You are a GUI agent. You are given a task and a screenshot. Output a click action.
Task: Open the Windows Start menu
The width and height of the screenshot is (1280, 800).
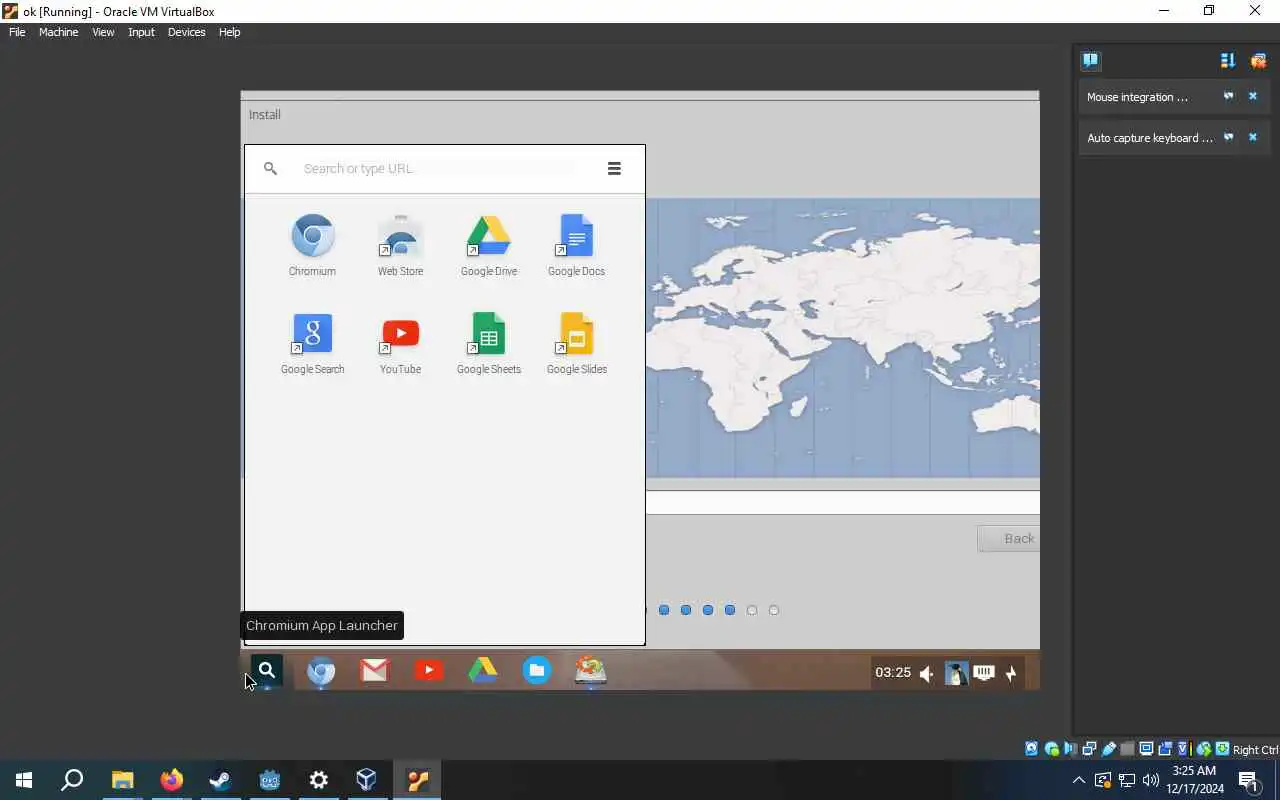click(x=24, y=780)
